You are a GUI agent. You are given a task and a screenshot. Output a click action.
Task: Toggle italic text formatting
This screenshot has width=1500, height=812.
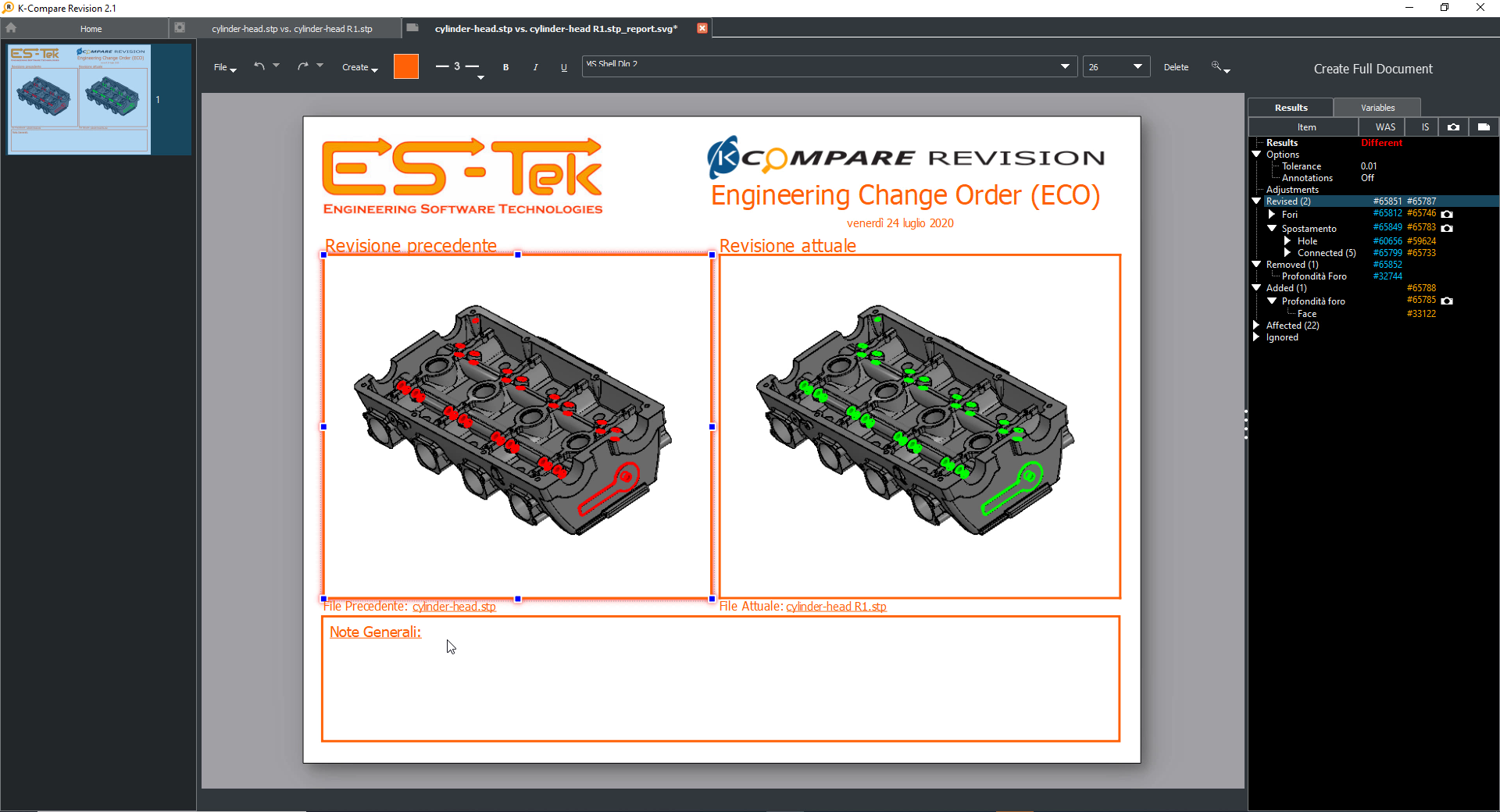point(535,67)
